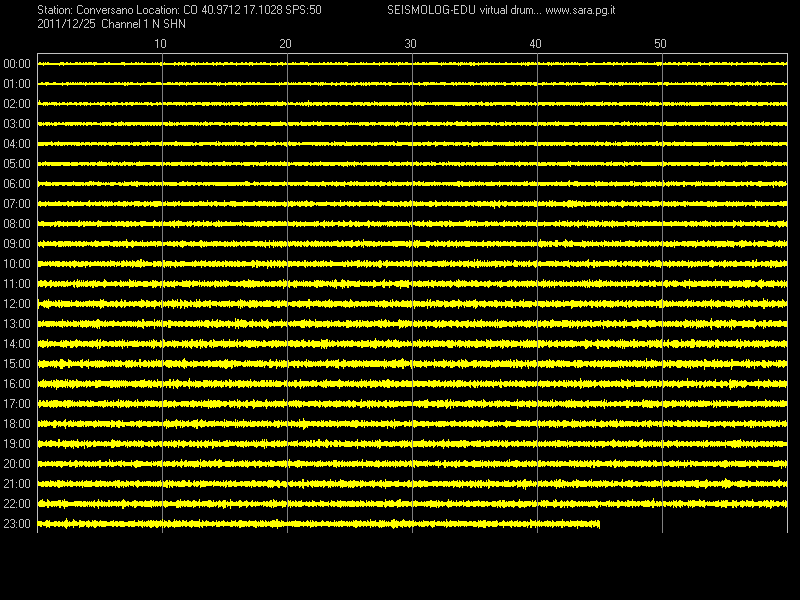Image resolution: width=800 pixels, height=600 pixels.
Task: Click the 09:00 hour row label
Action: (17, 244)
